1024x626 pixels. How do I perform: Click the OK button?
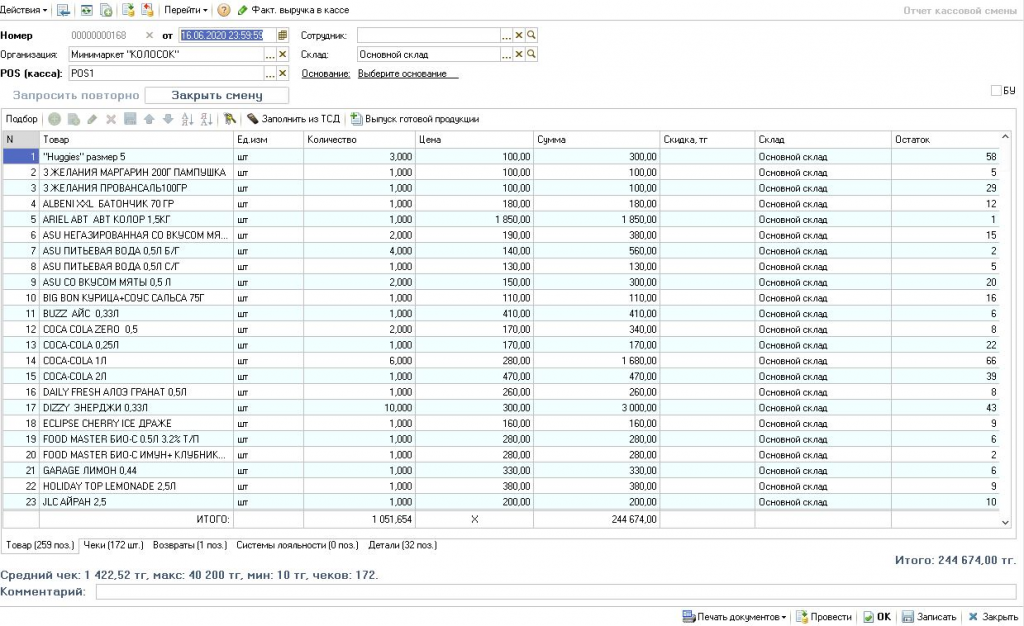pyautogui.click(x=877, y=617)
